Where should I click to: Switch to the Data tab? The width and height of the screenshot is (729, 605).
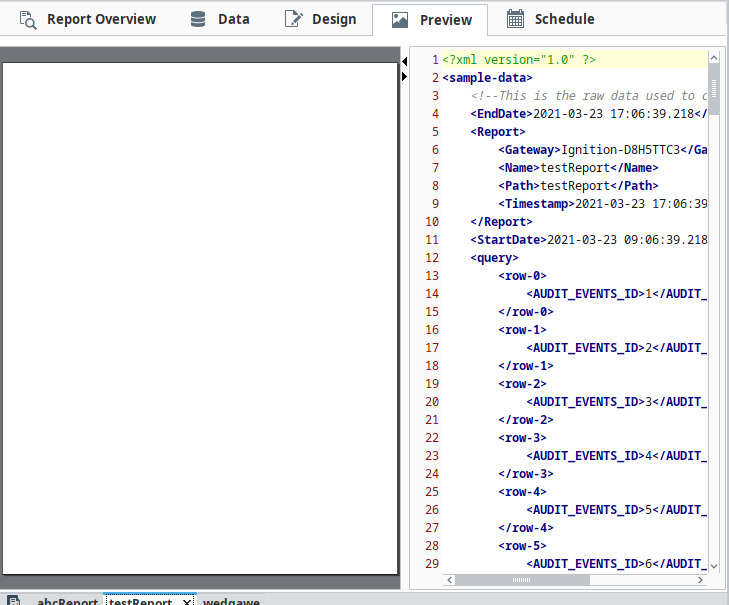tap(220, 20)
